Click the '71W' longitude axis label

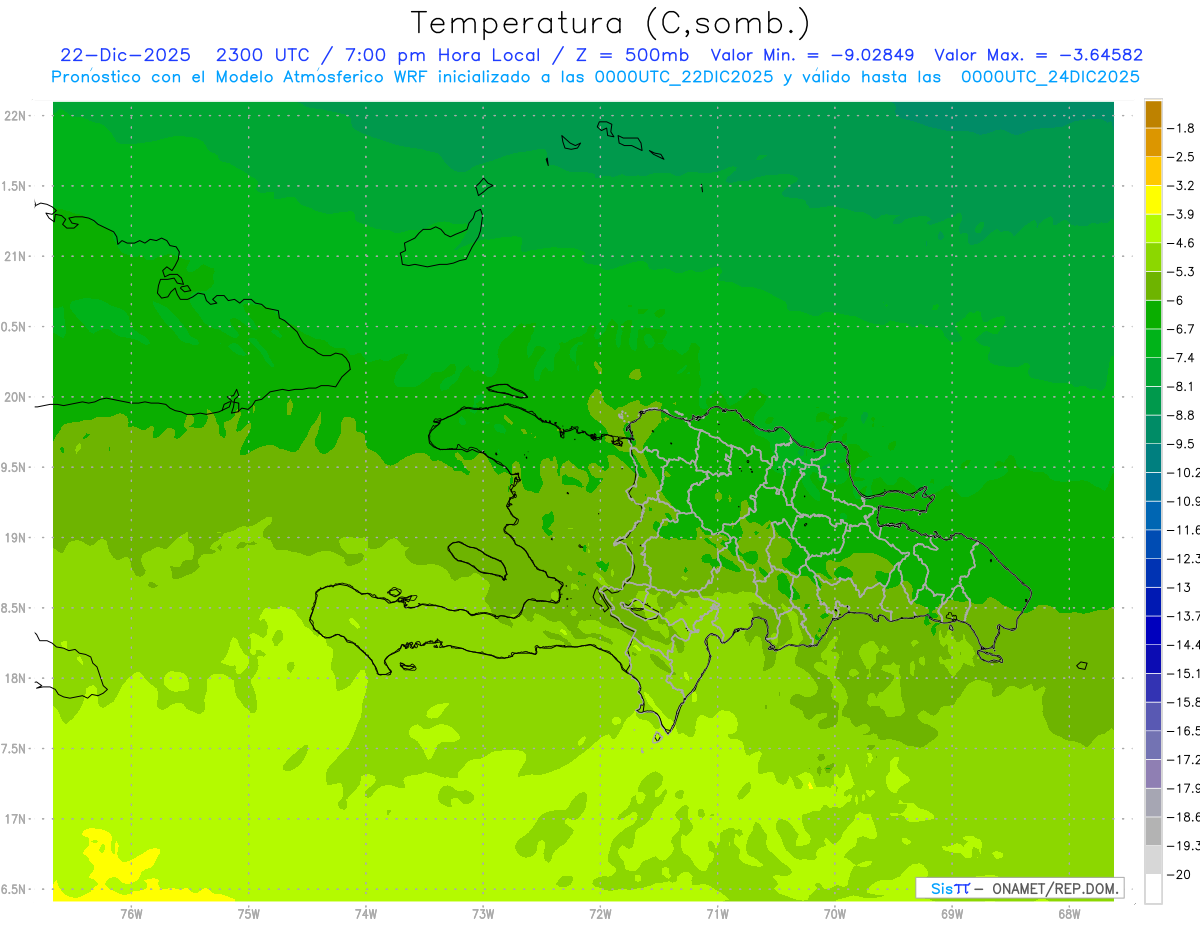pyautogui.click(x=717, y=914)
